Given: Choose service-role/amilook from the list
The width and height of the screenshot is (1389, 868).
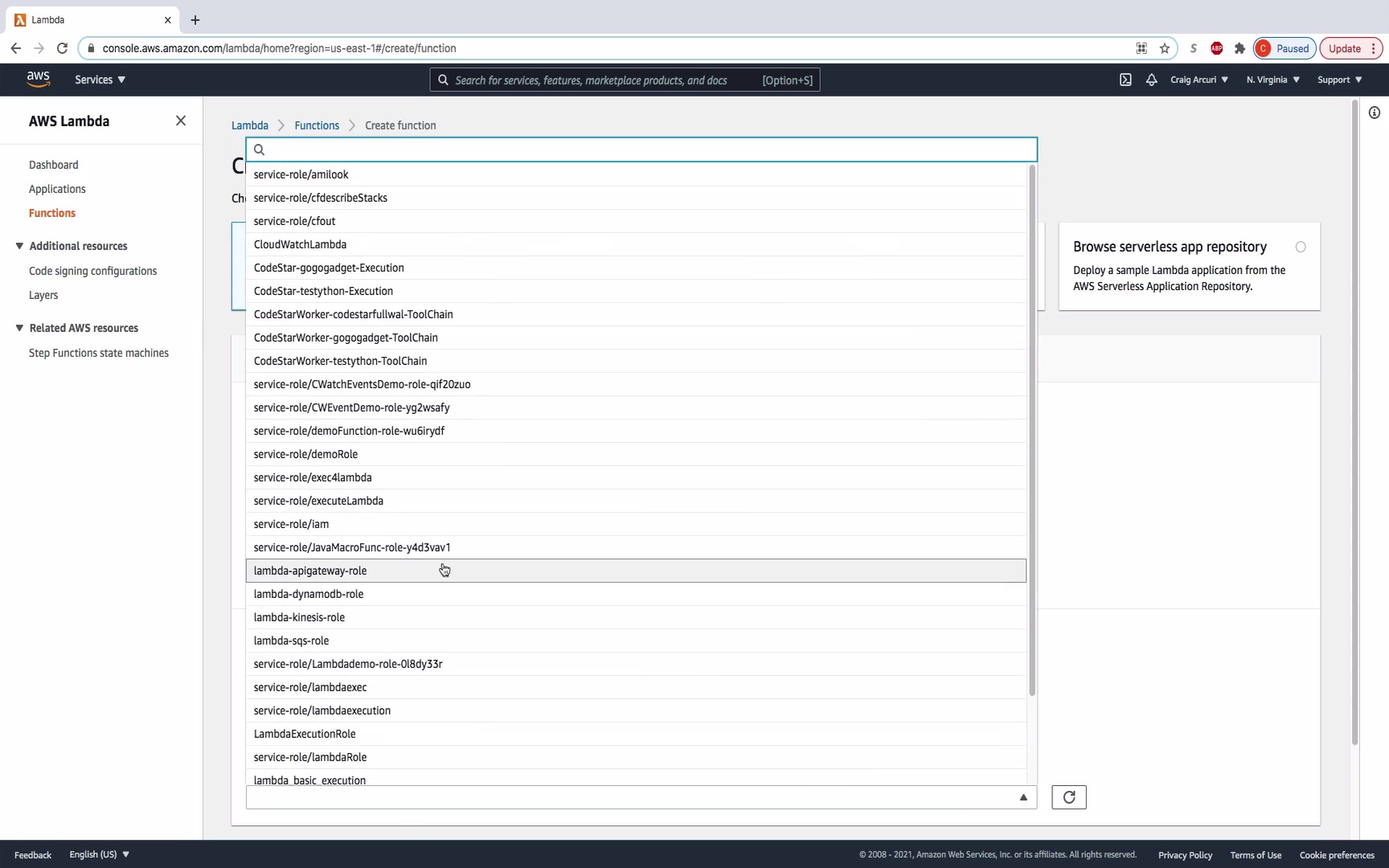Looking at the screenshot, I should click(x=636, y=174).
